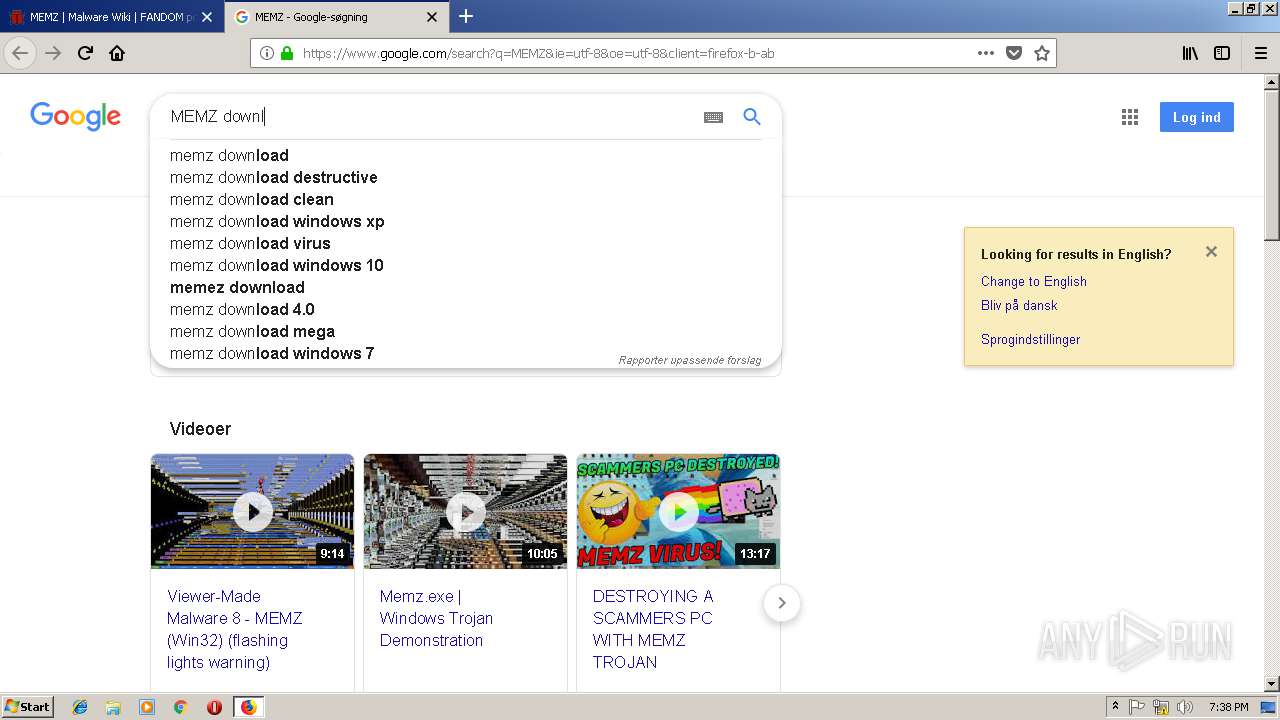Switch to MEMZ Malware Wiki FANDOM tab
The width and height of the screenshot is (1280, 720).
112,17
